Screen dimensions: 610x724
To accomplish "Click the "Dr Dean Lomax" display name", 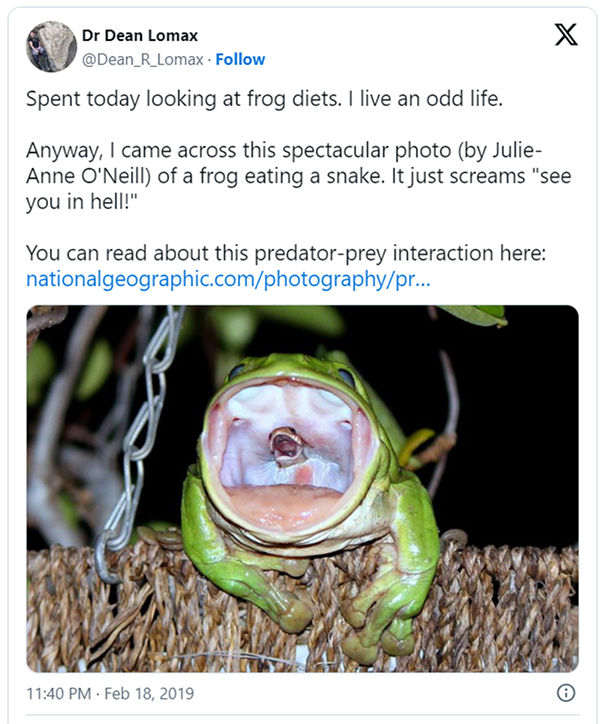I will 139,35.
